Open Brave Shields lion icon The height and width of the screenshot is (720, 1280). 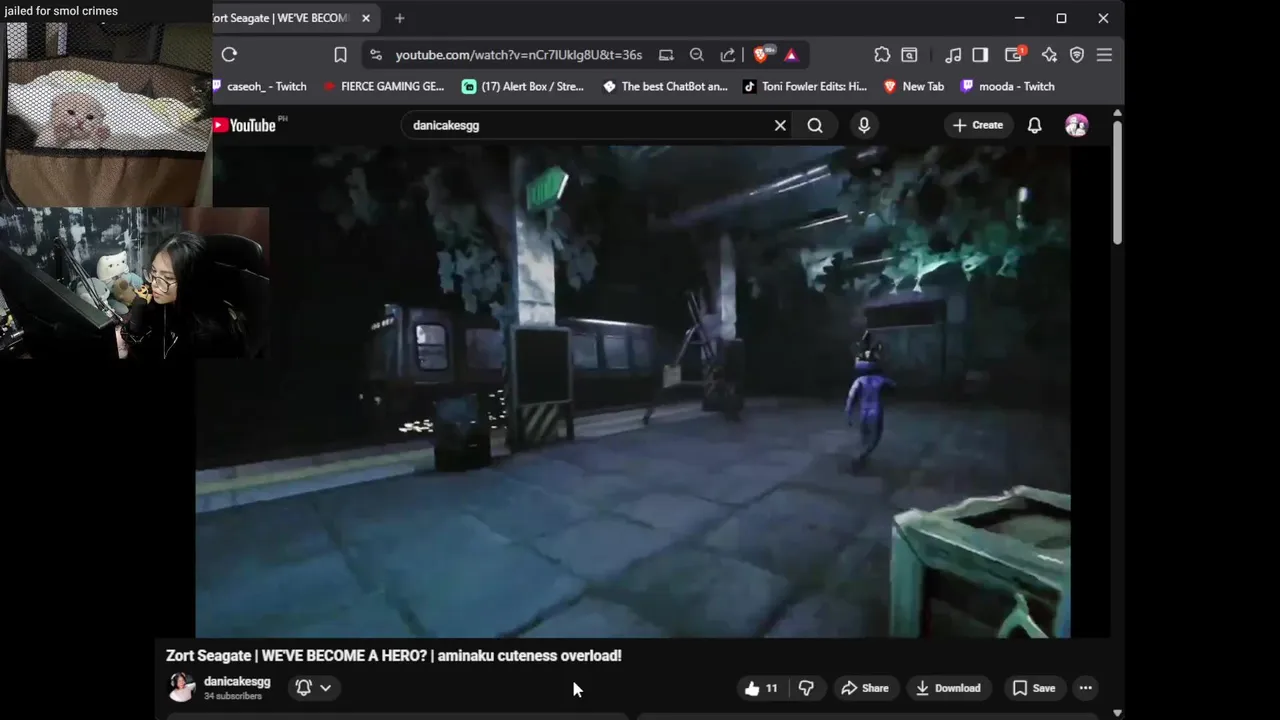point(762,55)
